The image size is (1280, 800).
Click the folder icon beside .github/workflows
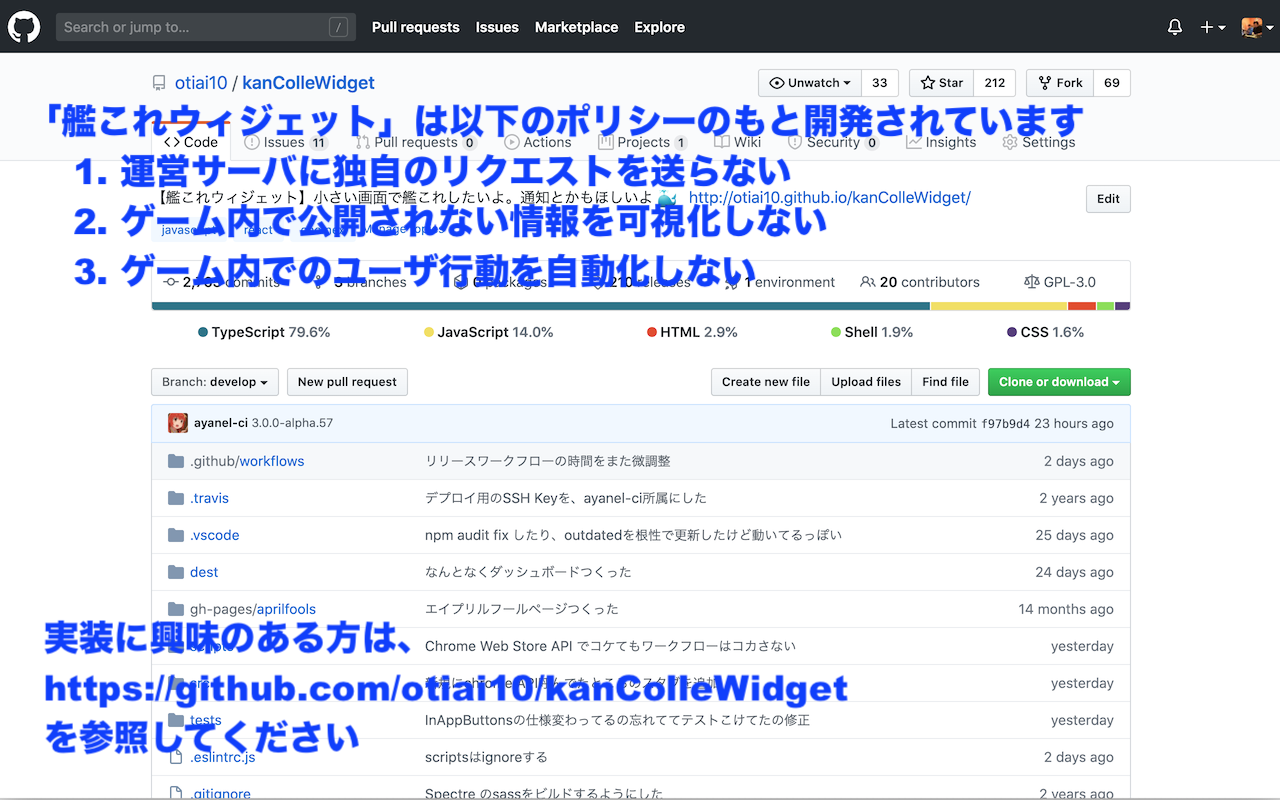click(176, 461)
